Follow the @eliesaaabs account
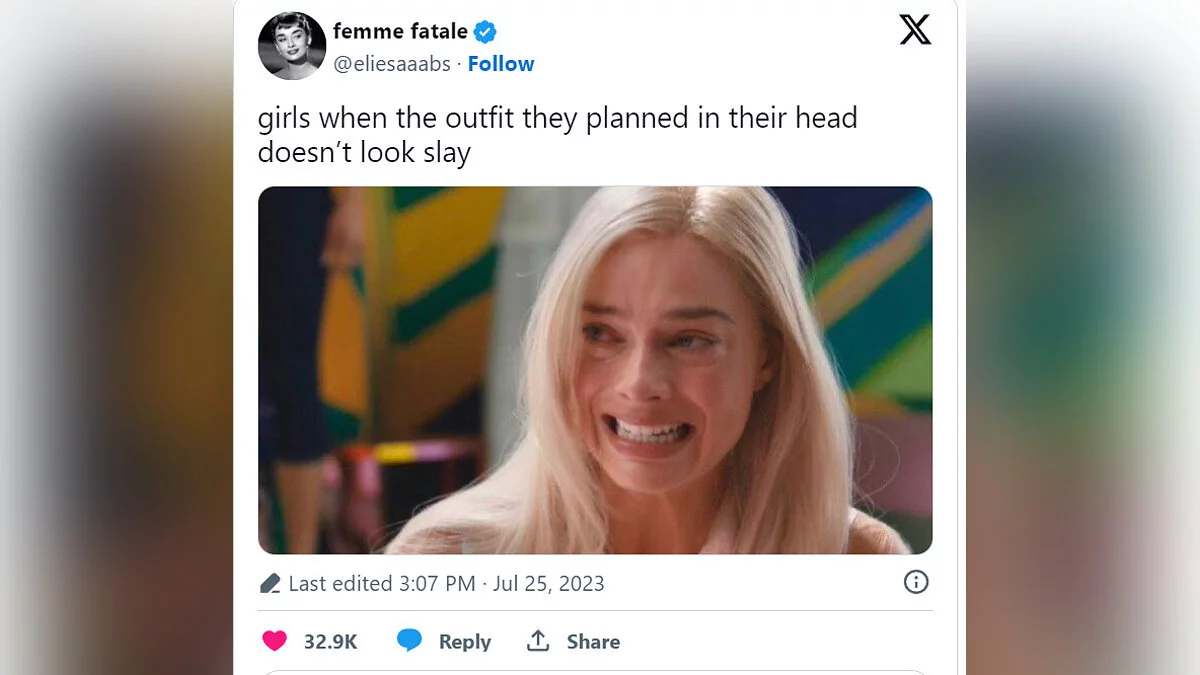Viewport: 1200px width, 675px height. click(501, 64)
